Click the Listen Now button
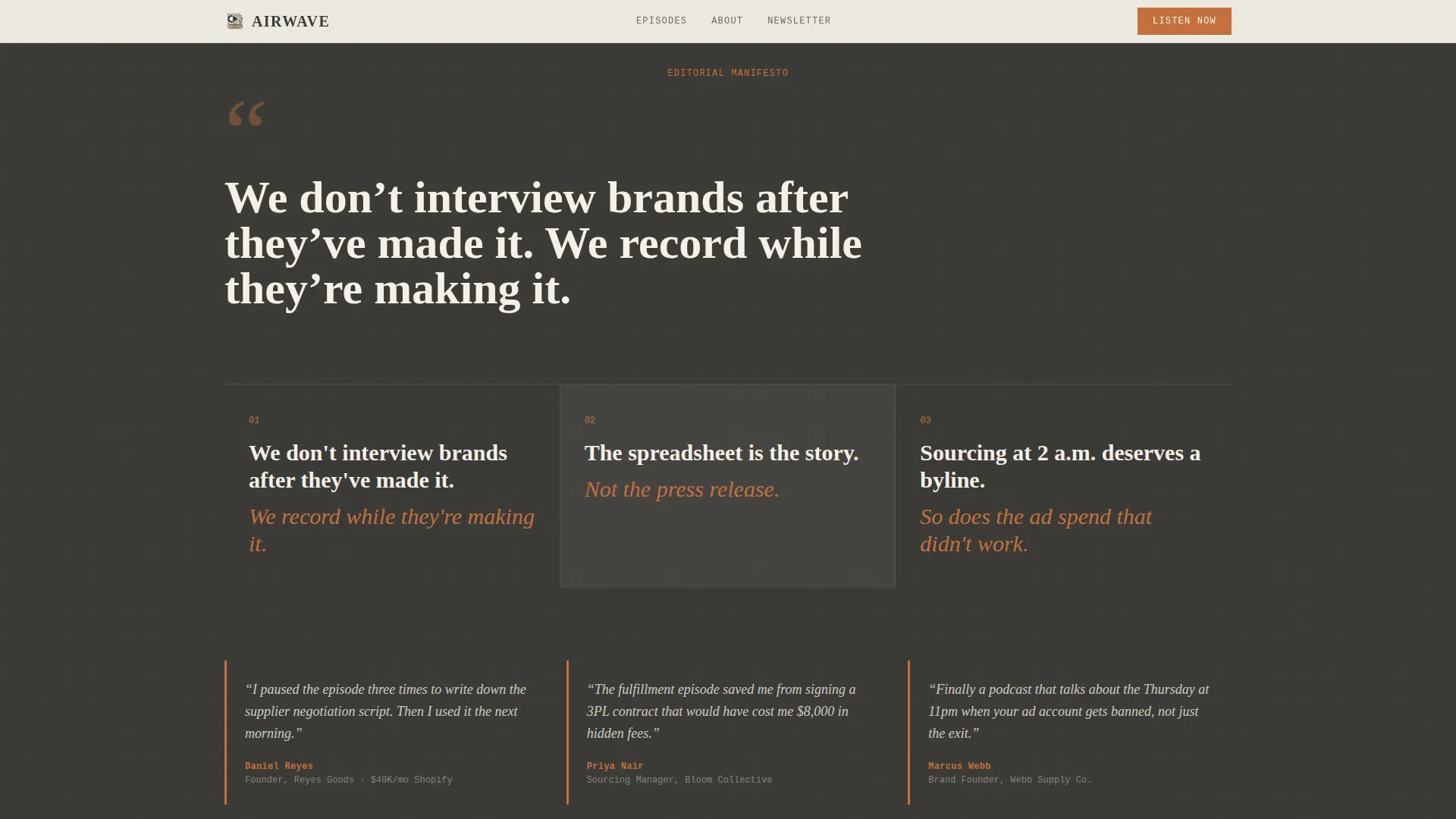 (x=1184, y=21)
